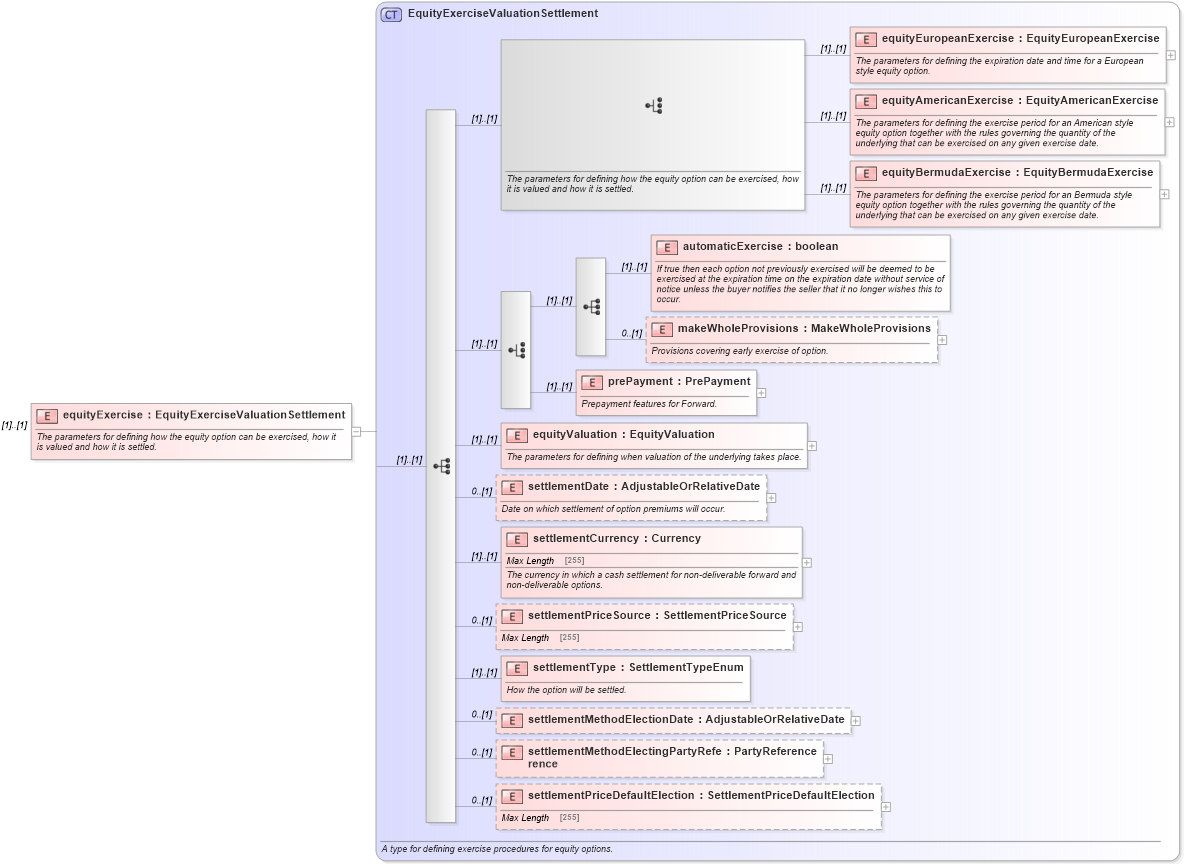1184x864 pixels.
Task: Expand the equityAmericanExercise element
Action: 1170,122
